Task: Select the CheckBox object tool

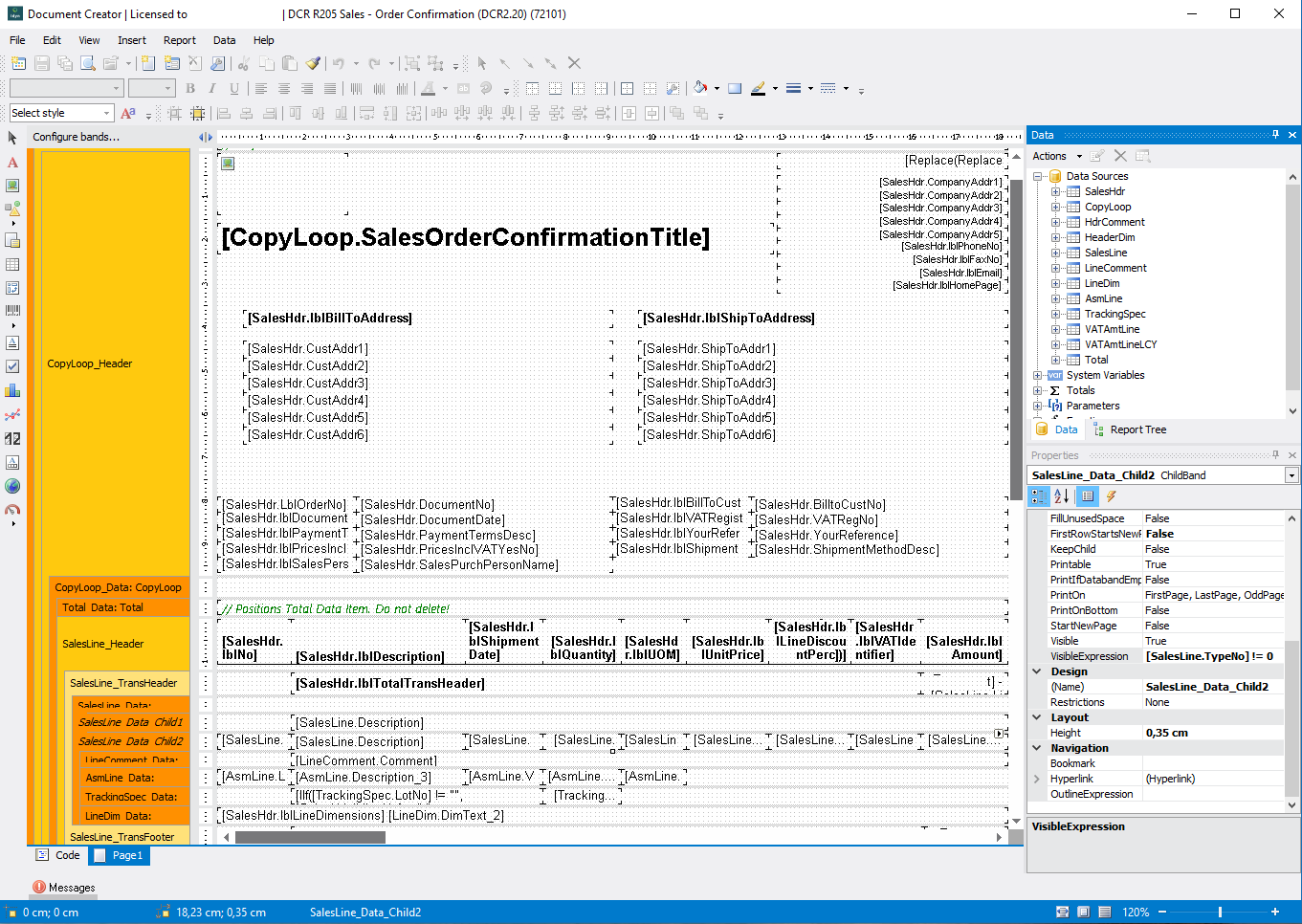Action: click(12, 366)
